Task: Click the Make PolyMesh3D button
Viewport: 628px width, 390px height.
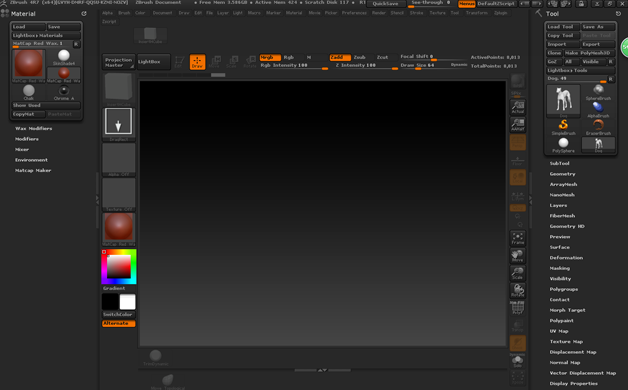Action: [589, 53]
